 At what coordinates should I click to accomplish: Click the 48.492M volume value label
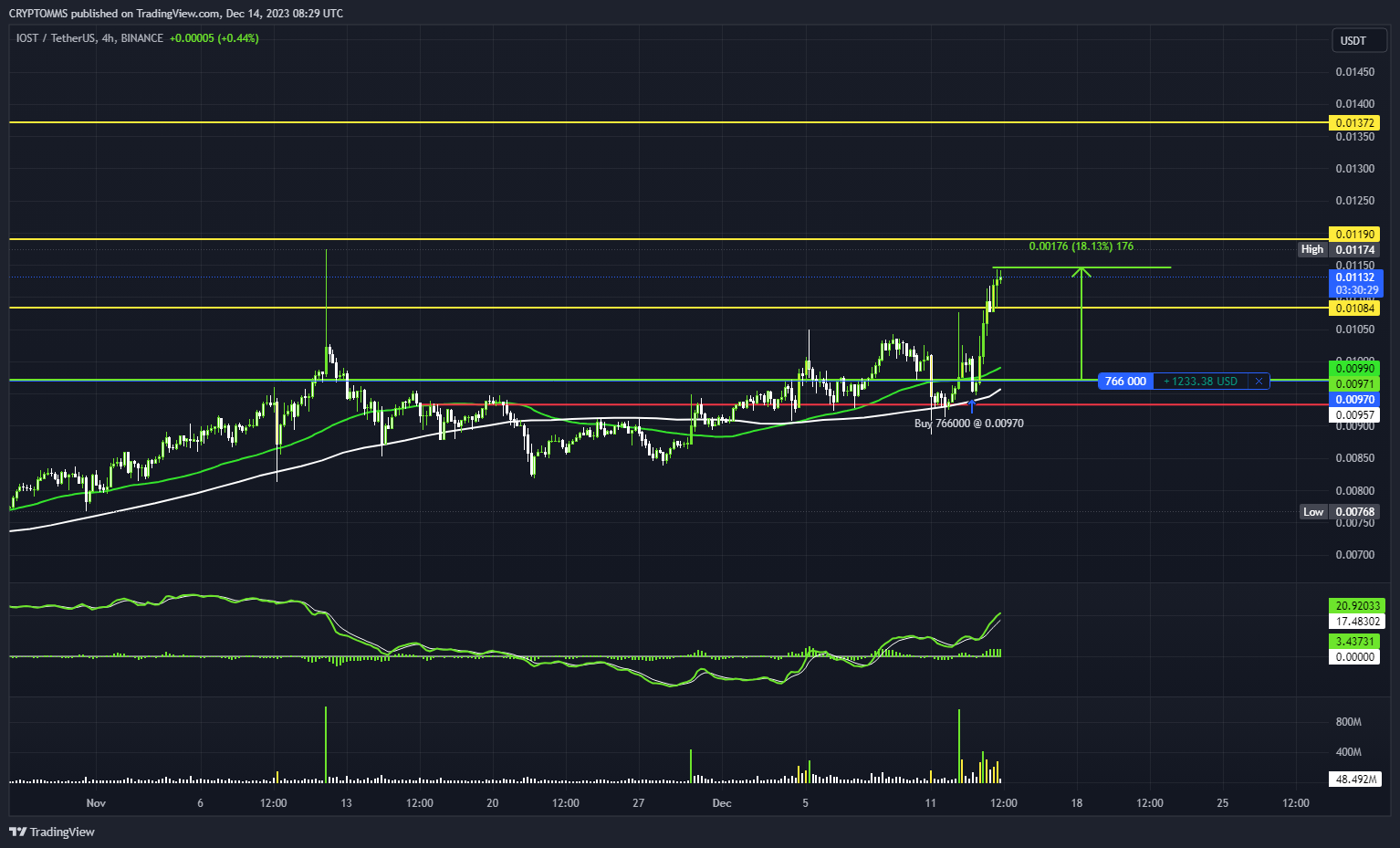click(x=1355, y=780)
